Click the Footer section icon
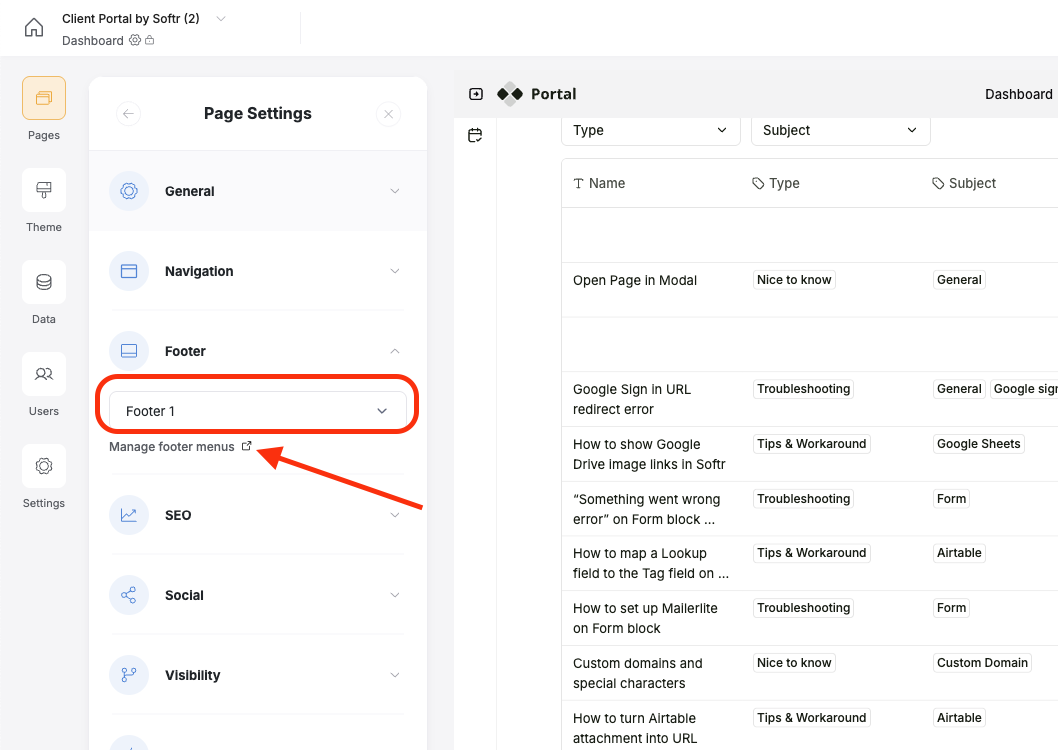 [x=129, y=351]
